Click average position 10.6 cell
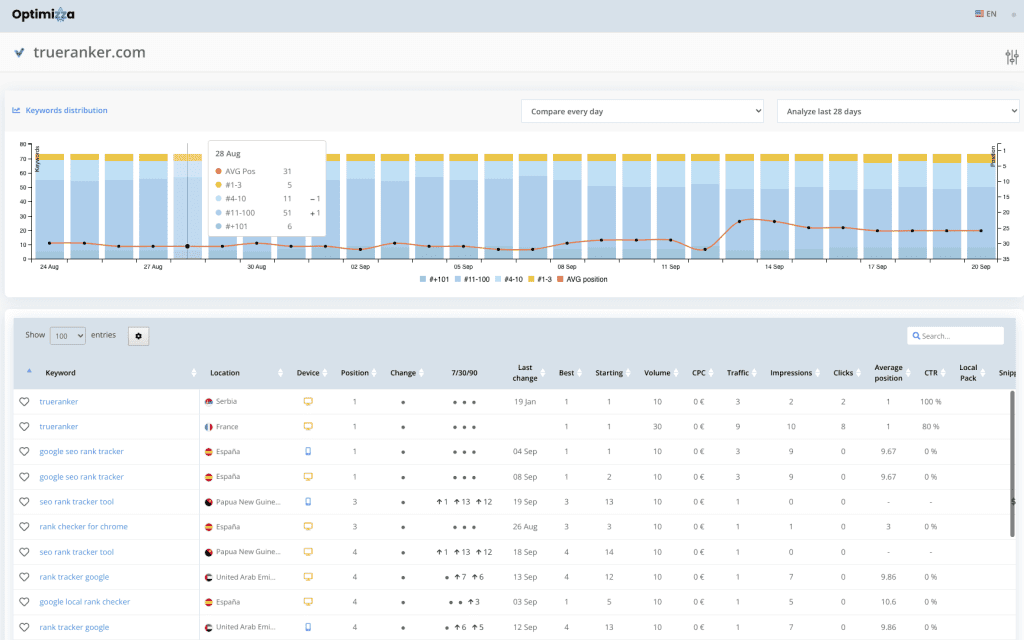Image resolution: width=1024 pixels, height=640 pixels. 888,602
